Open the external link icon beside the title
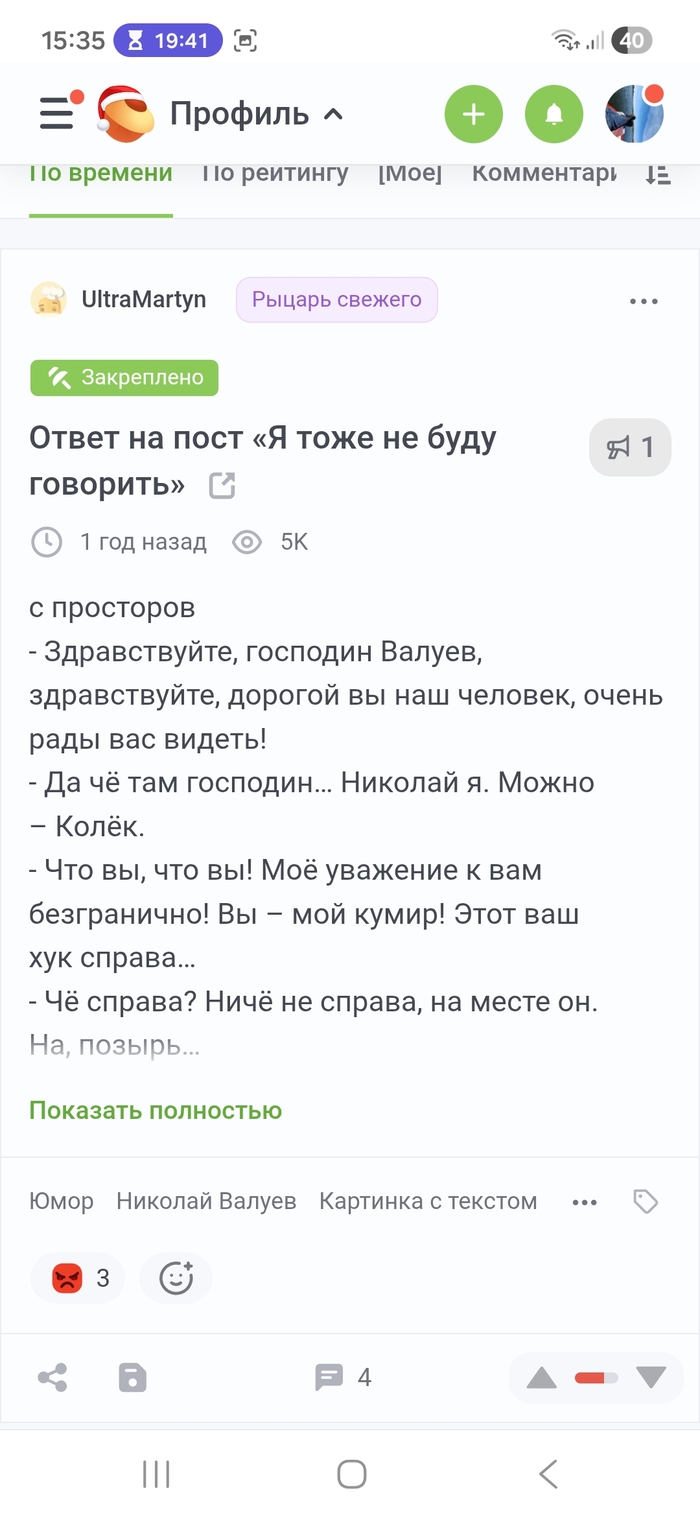The image size is (700, 1517). pos(221,486)
